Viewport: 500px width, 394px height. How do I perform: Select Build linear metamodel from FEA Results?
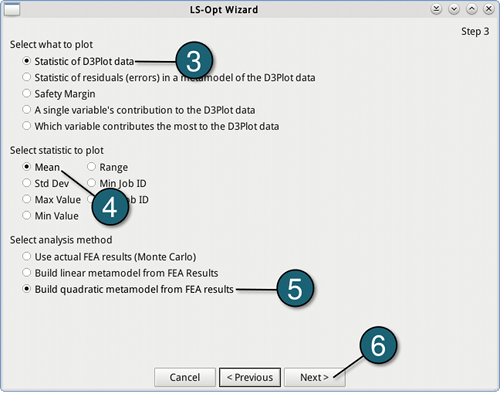120,273
